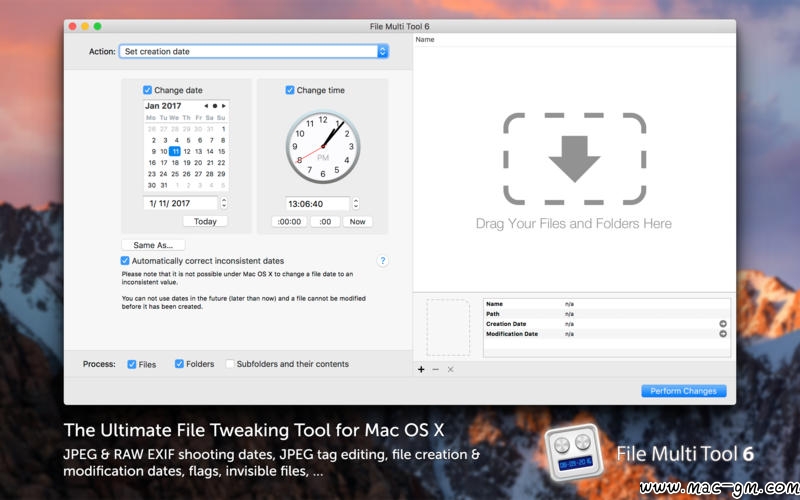Set time with the Now button
The width and height of the screenshot is (800, 500).
tap(358, 221)
